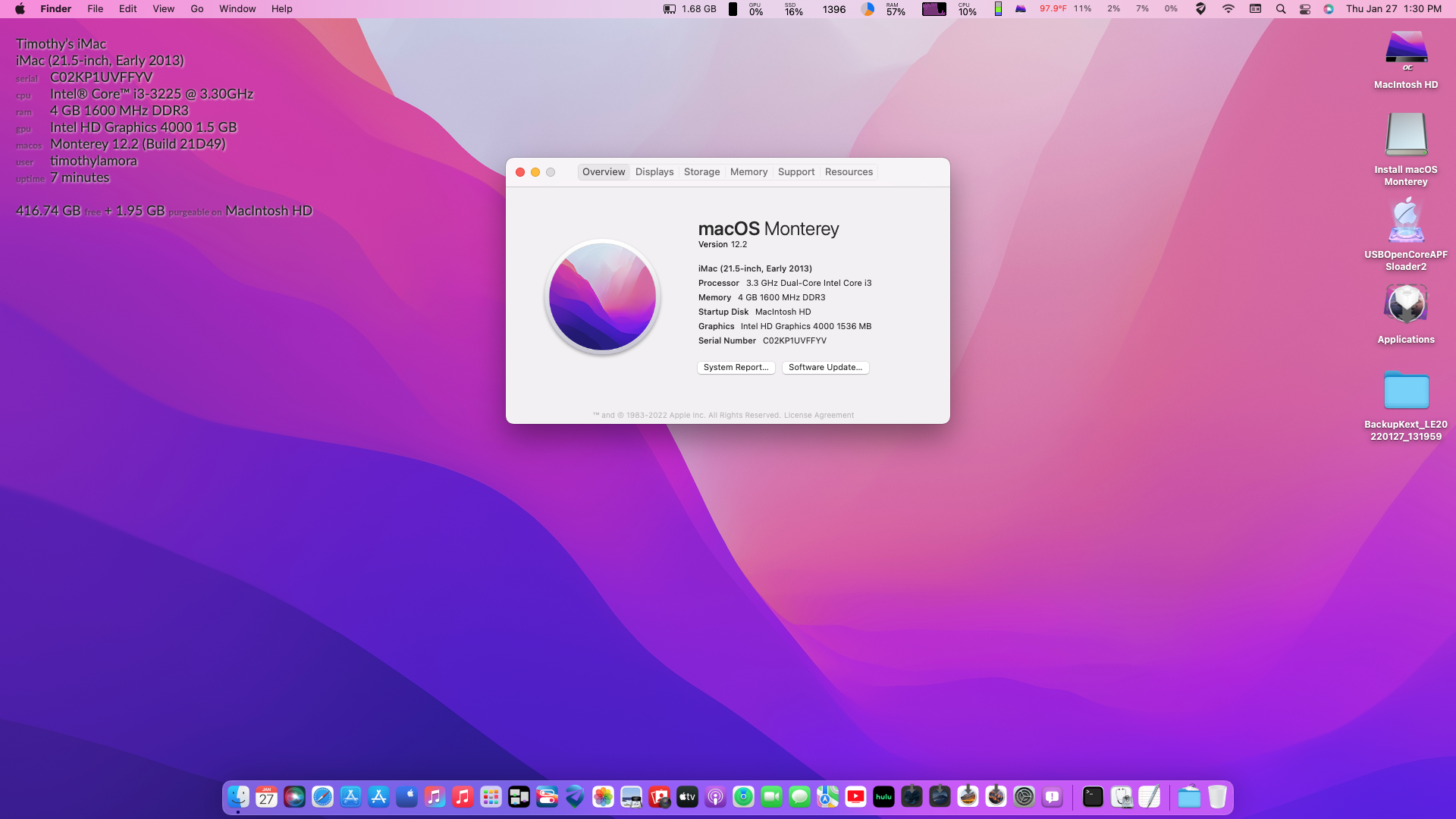Open the Trash in the Dock
The image size is (1456, 819).
pos(1218,796)
